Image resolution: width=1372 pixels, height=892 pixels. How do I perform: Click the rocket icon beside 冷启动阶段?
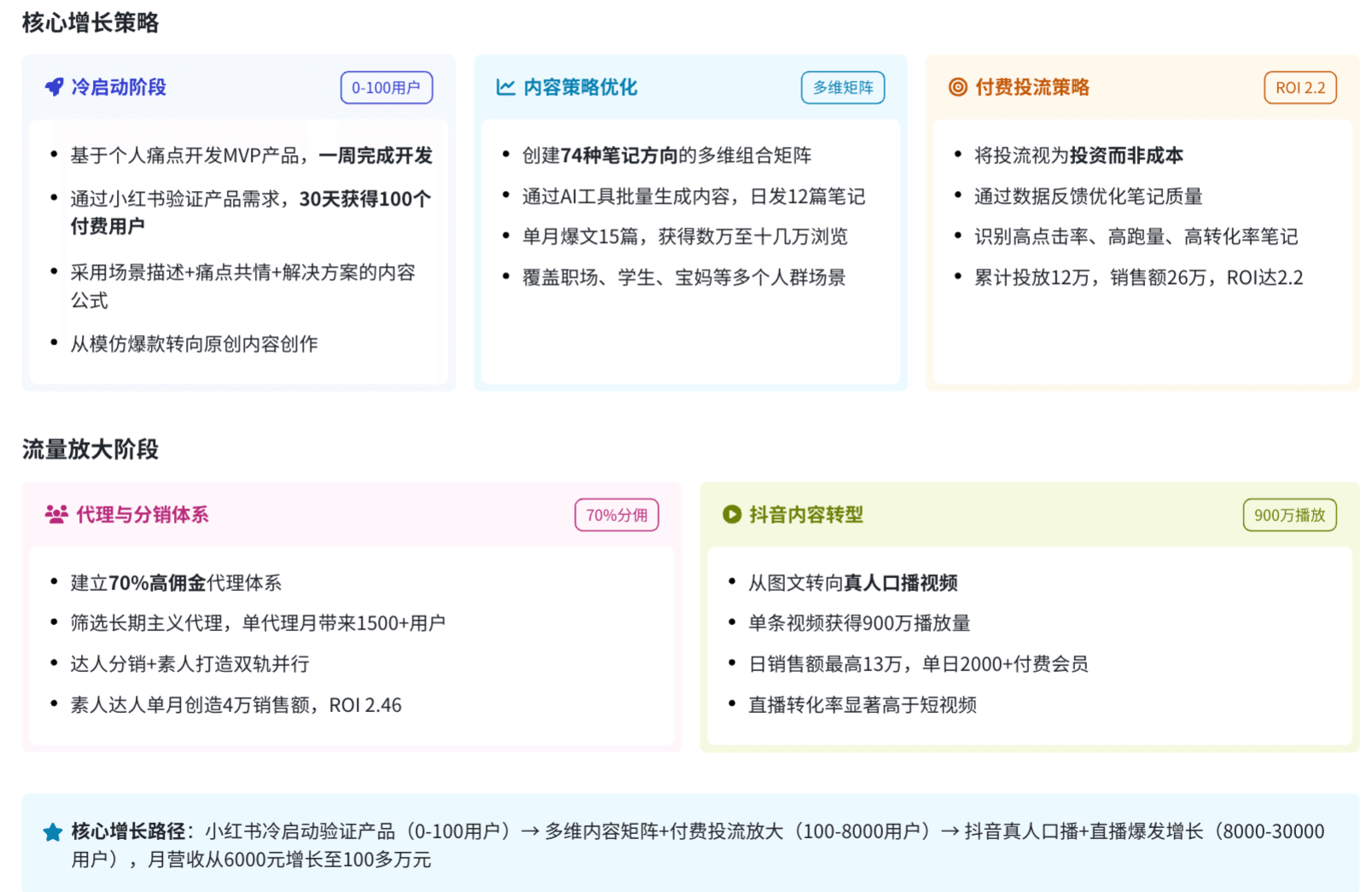[x=54, y=87]
